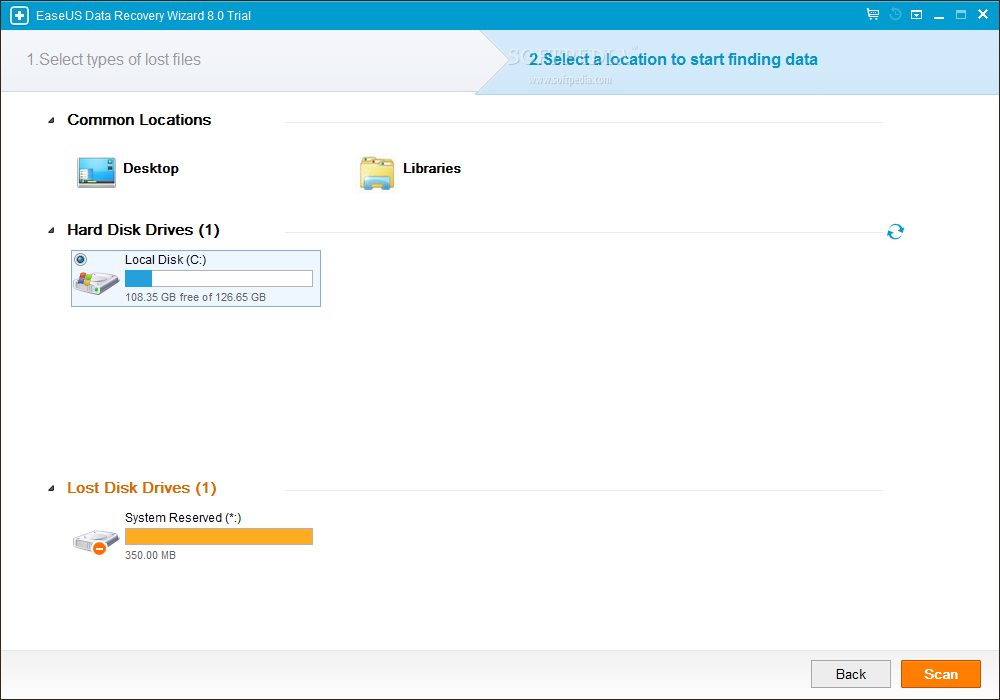Click the Common Locations heading
1000x700 pixels.
point(139,120)
